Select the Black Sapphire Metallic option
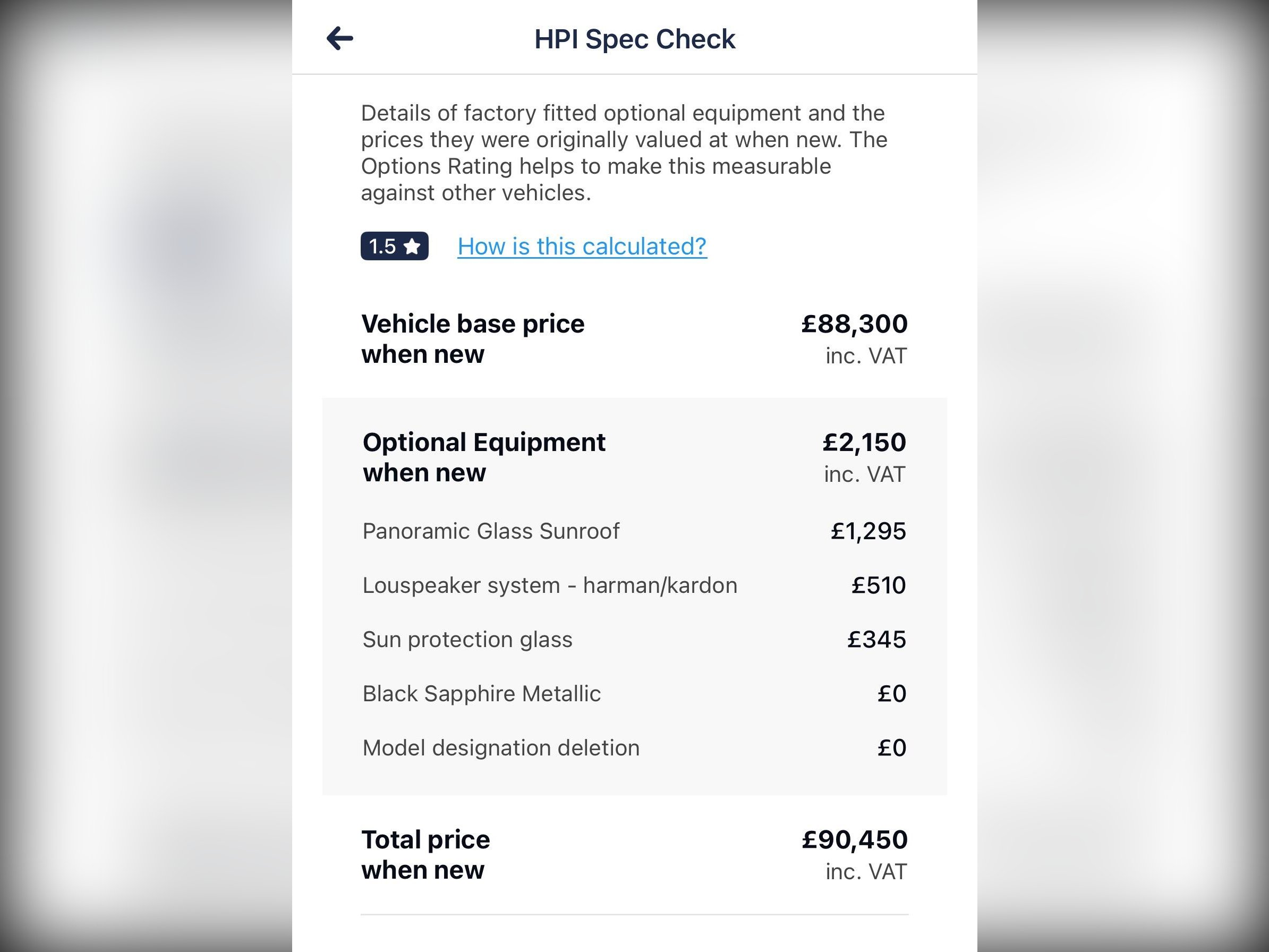1269x952 pixels. (482, 694)
